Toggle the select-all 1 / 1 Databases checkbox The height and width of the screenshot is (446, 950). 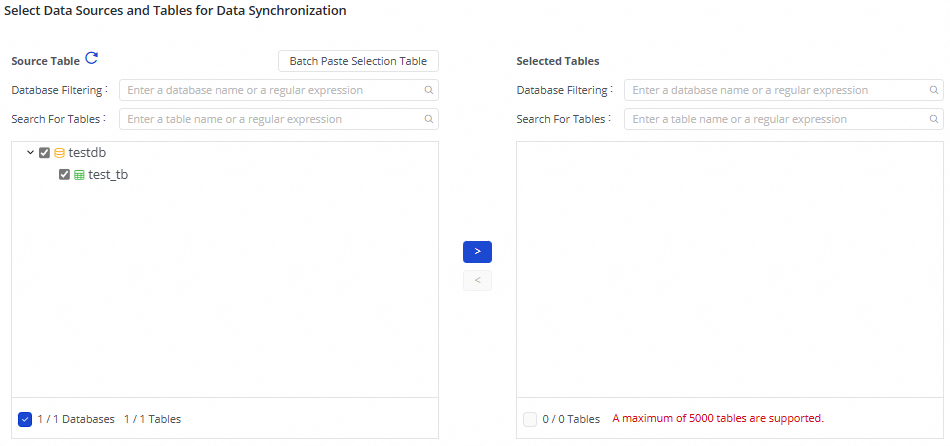coord(25,419)
